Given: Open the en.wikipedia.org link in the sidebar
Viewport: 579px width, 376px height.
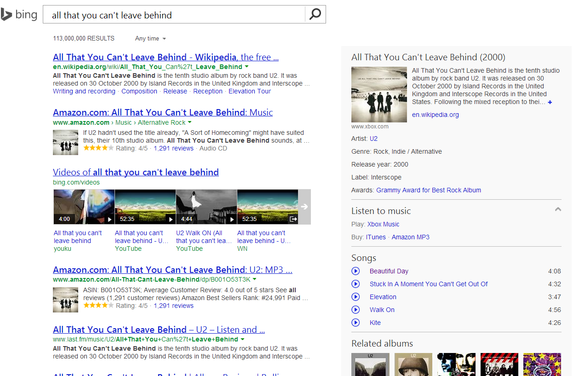Looking at the screenshot, I should (x=435, y=115).
